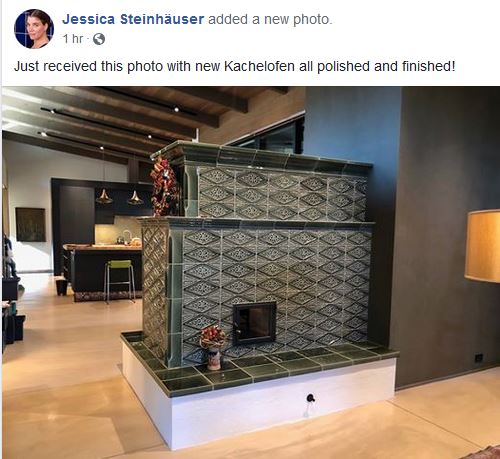Click the left pendant lamp in kitchen
Screen dimensions: 500x459
point(104,197)
